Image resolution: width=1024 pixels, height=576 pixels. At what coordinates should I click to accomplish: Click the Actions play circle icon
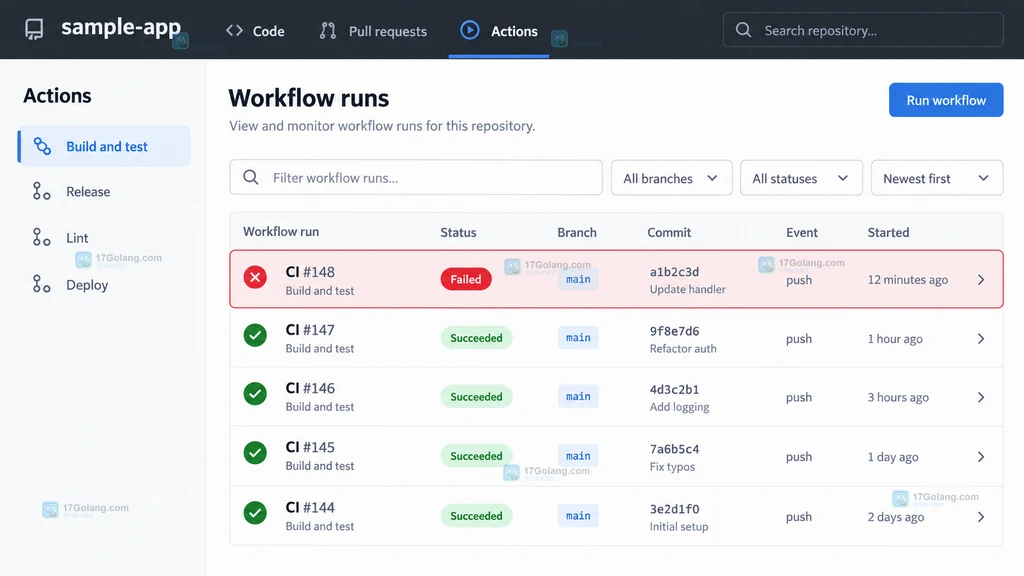coord(470,30)
